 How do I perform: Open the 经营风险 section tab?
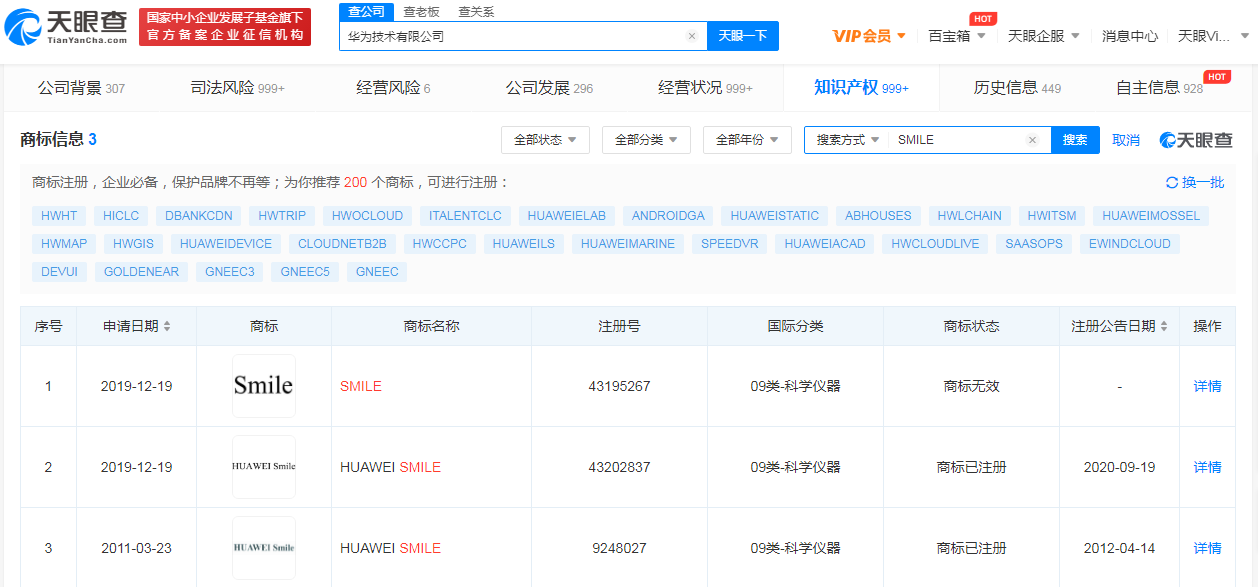[x=393, y=88]
